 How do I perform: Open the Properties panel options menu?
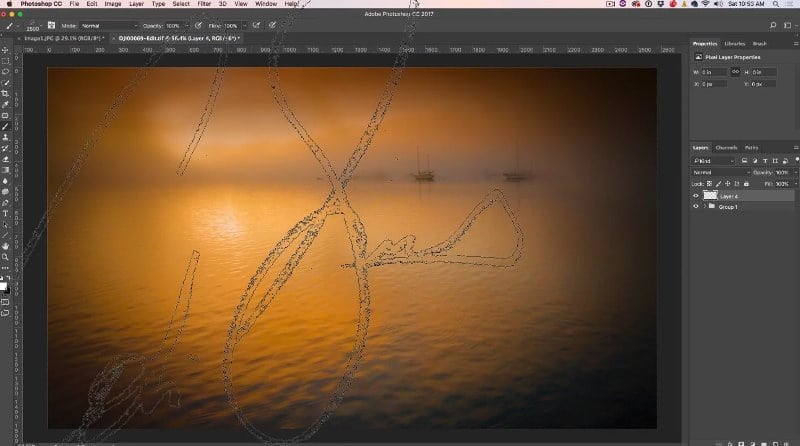point(795,43)
